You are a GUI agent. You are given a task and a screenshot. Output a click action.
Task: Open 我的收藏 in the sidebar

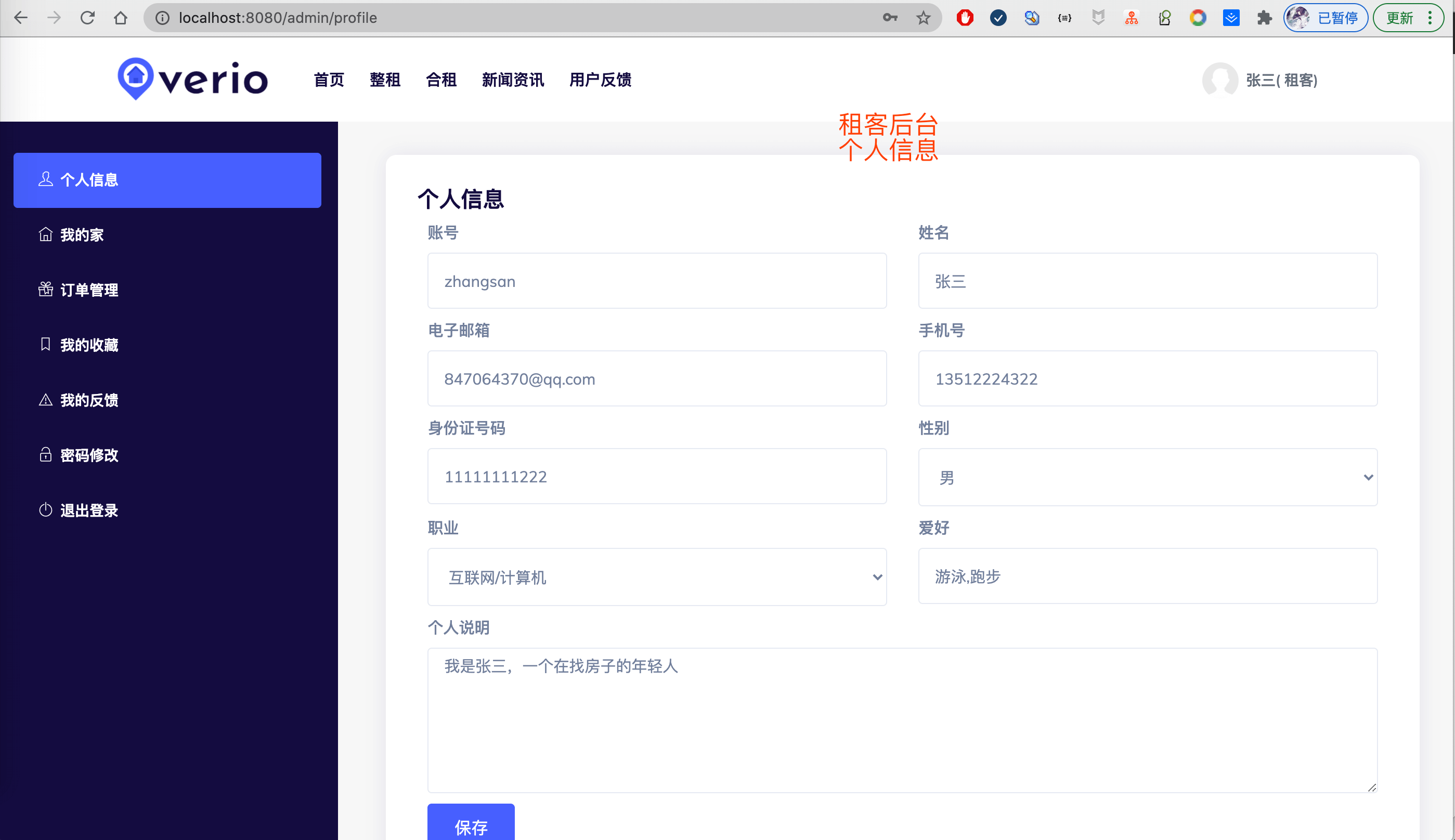coord(89,345)
